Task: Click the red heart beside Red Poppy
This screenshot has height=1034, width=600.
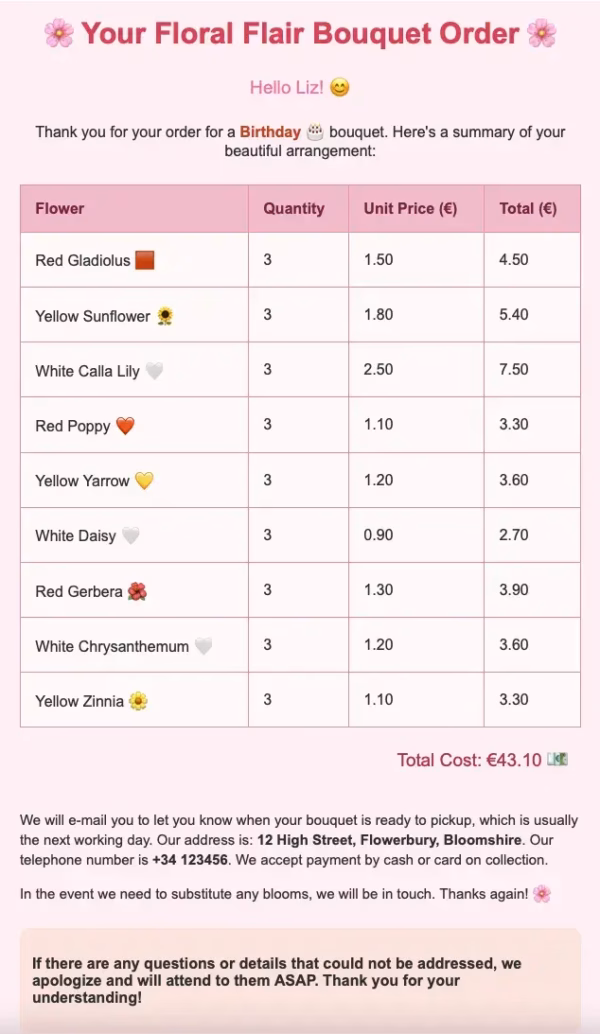Action: point(125,426)
